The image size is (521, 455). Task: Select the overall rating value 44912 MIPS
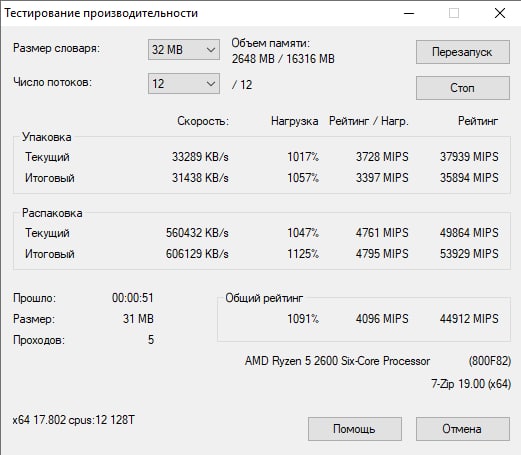pos(469,319)
